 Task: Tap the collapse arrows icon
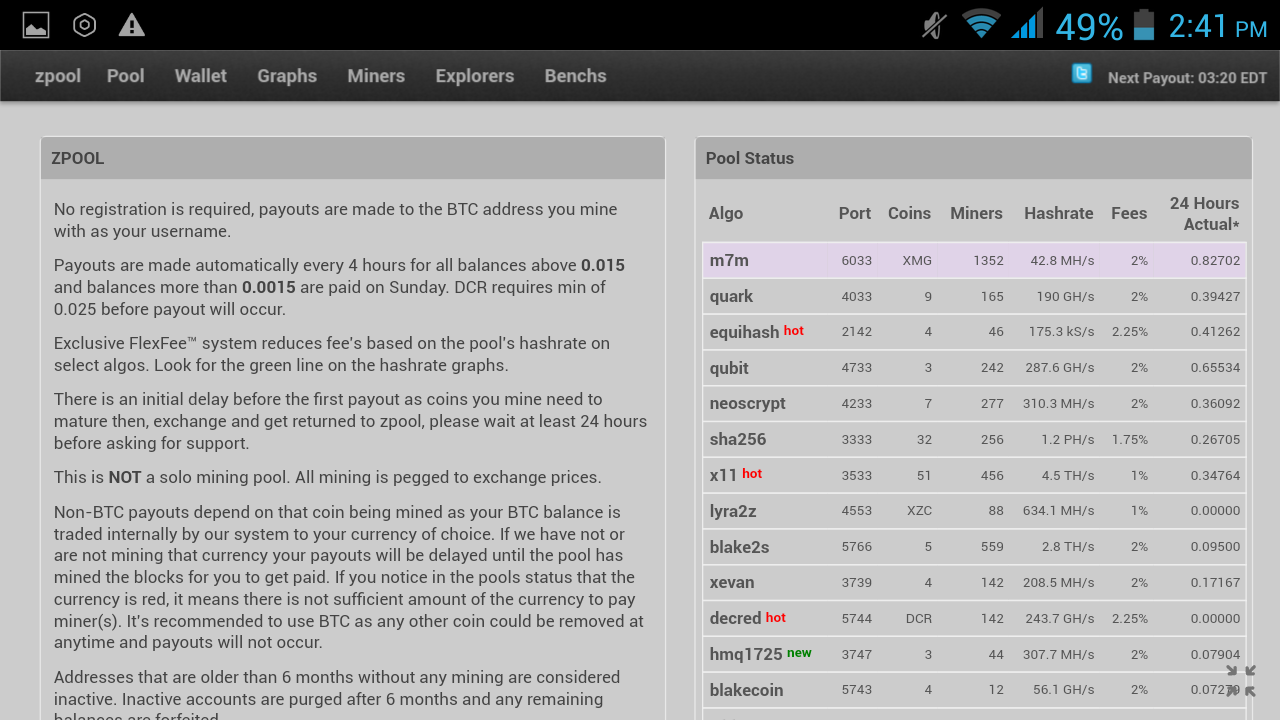(1241, 681)
